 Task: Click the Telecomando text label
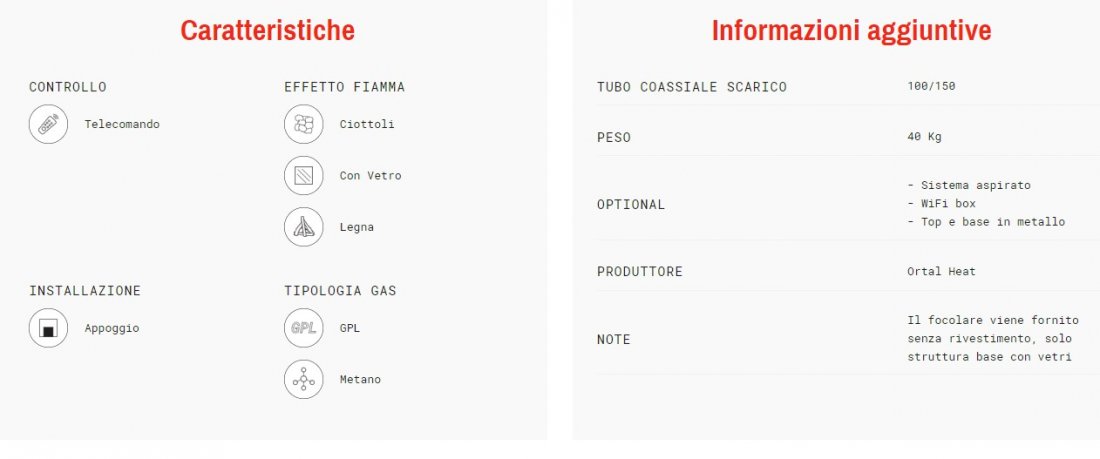(122, 125)
